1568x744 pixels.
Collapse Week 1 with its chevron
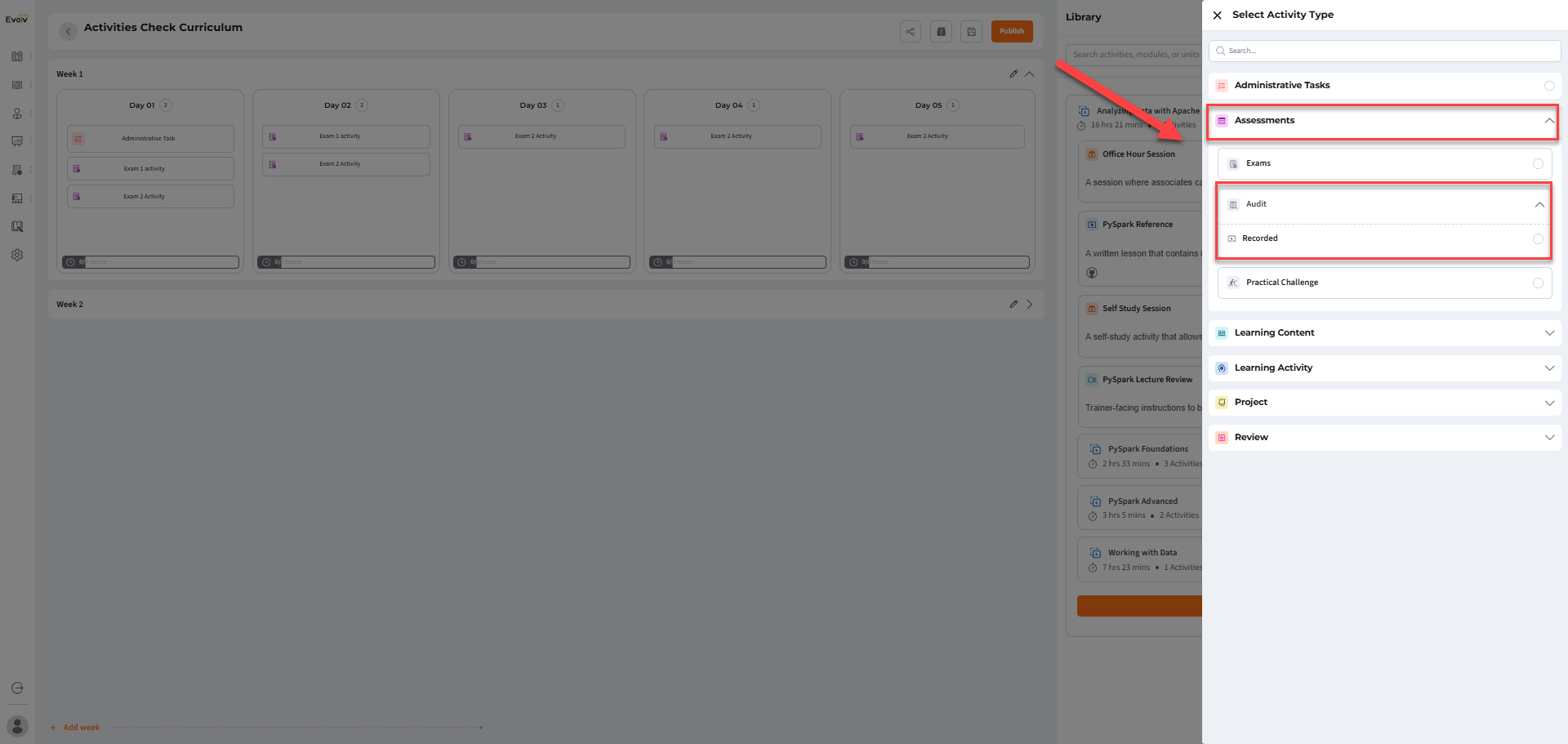tap(1030, 74)
